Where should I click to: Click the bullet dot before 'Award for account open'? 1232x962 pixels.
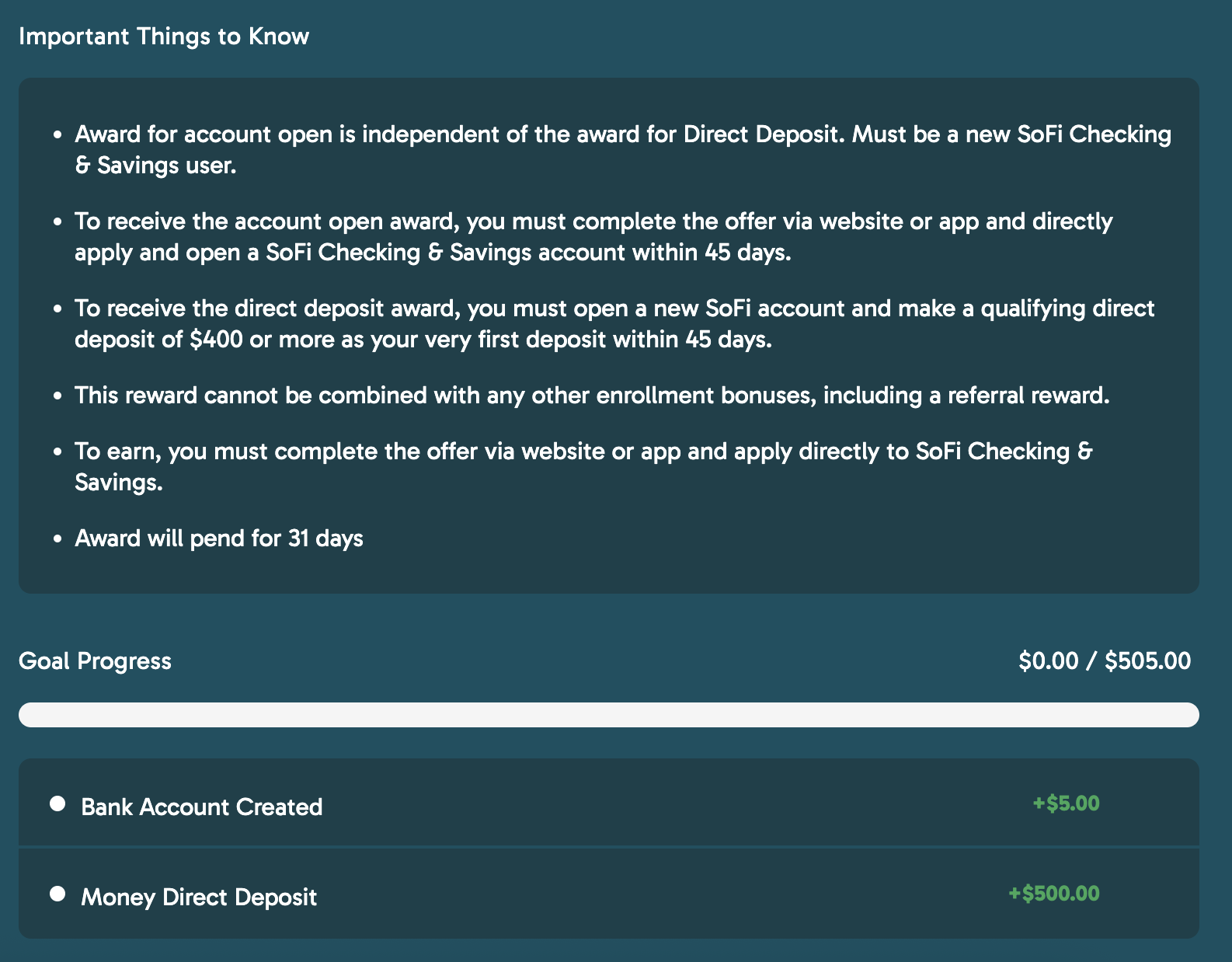(57, 135)
